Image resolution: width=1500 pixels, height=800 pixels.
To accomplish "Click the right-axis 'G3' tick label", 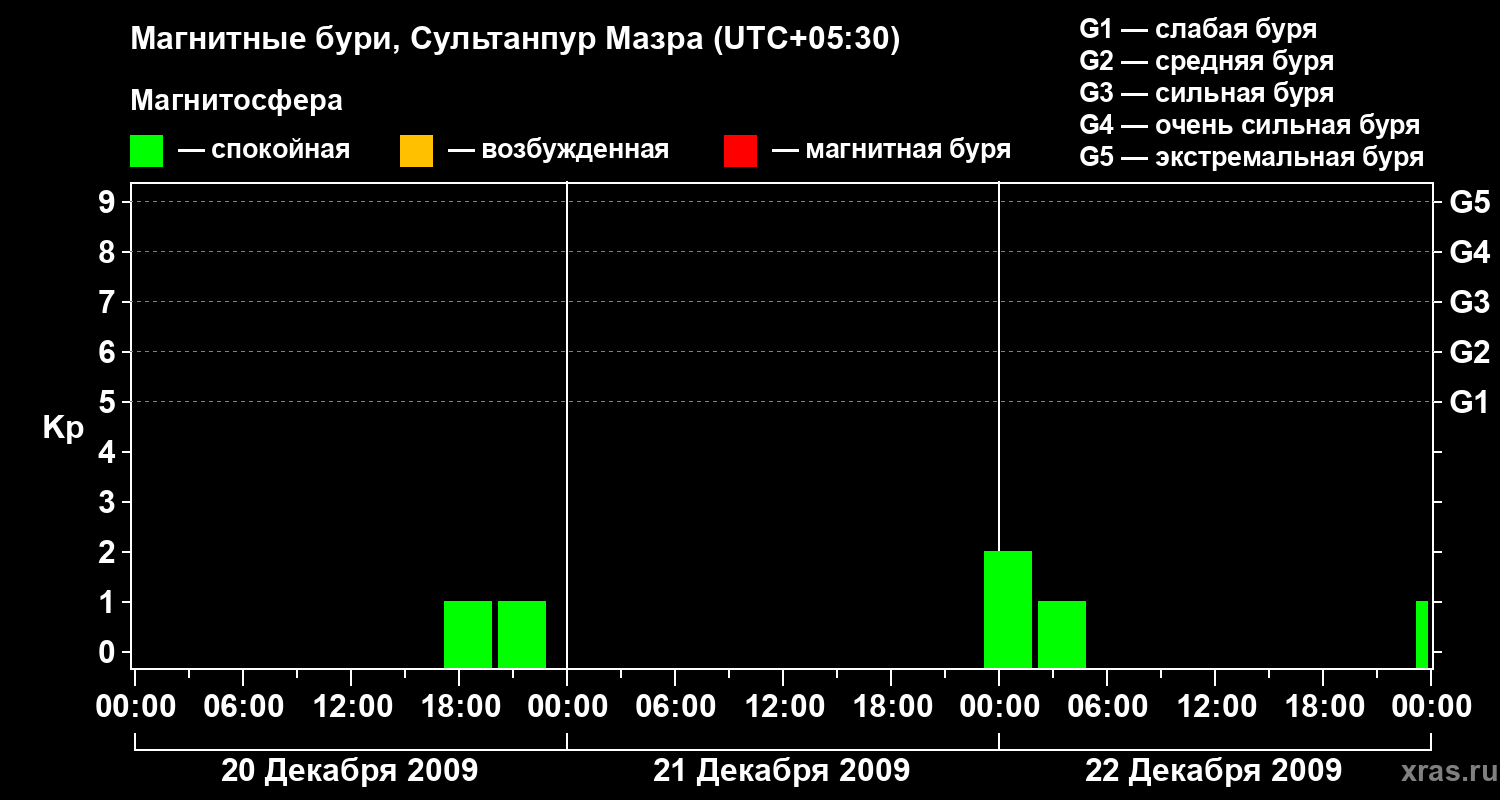I will click(x=1470, y=302).
